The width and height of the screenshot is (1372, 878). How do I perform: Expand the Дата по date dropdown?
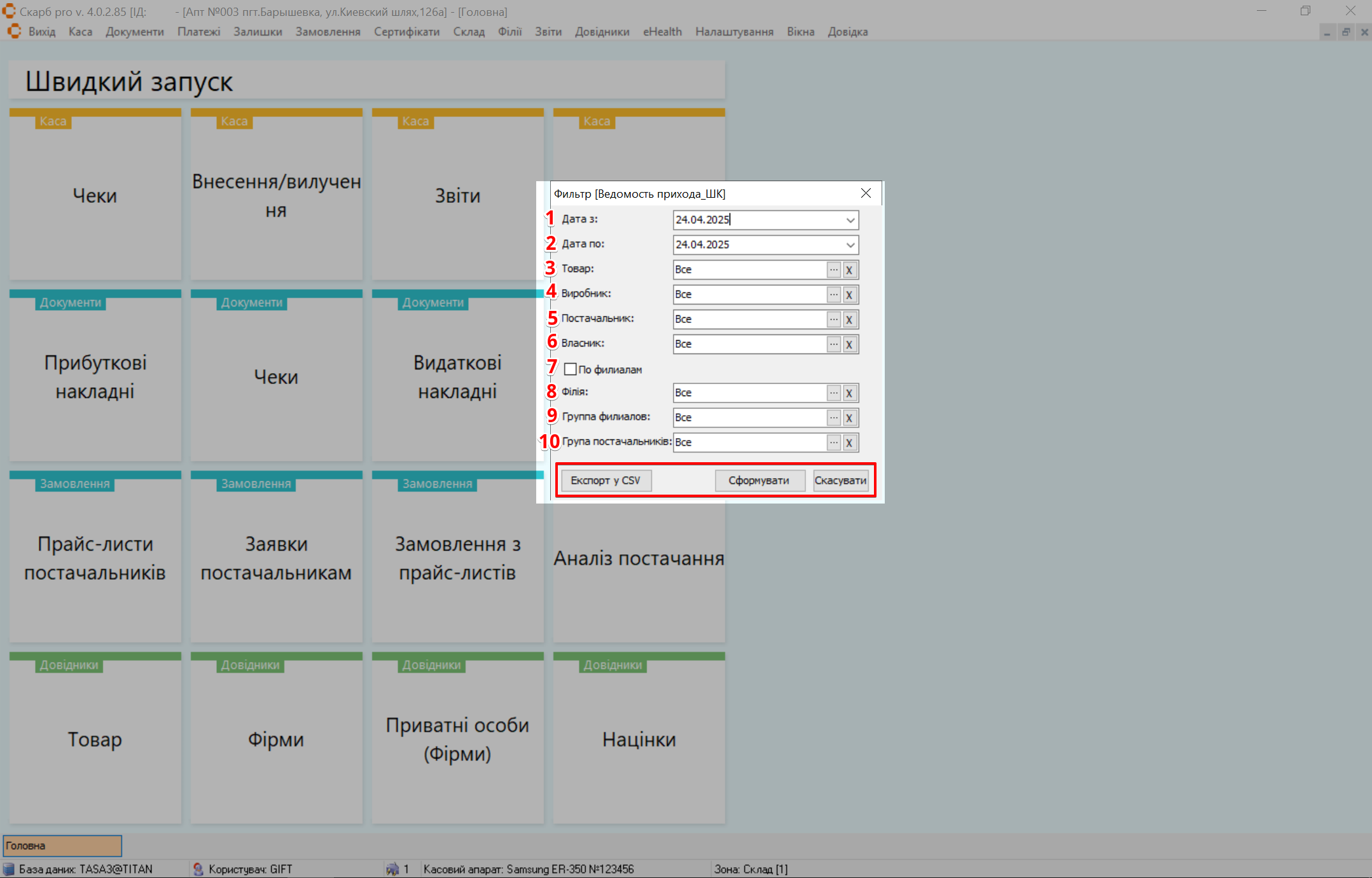(x=850, y=245)
